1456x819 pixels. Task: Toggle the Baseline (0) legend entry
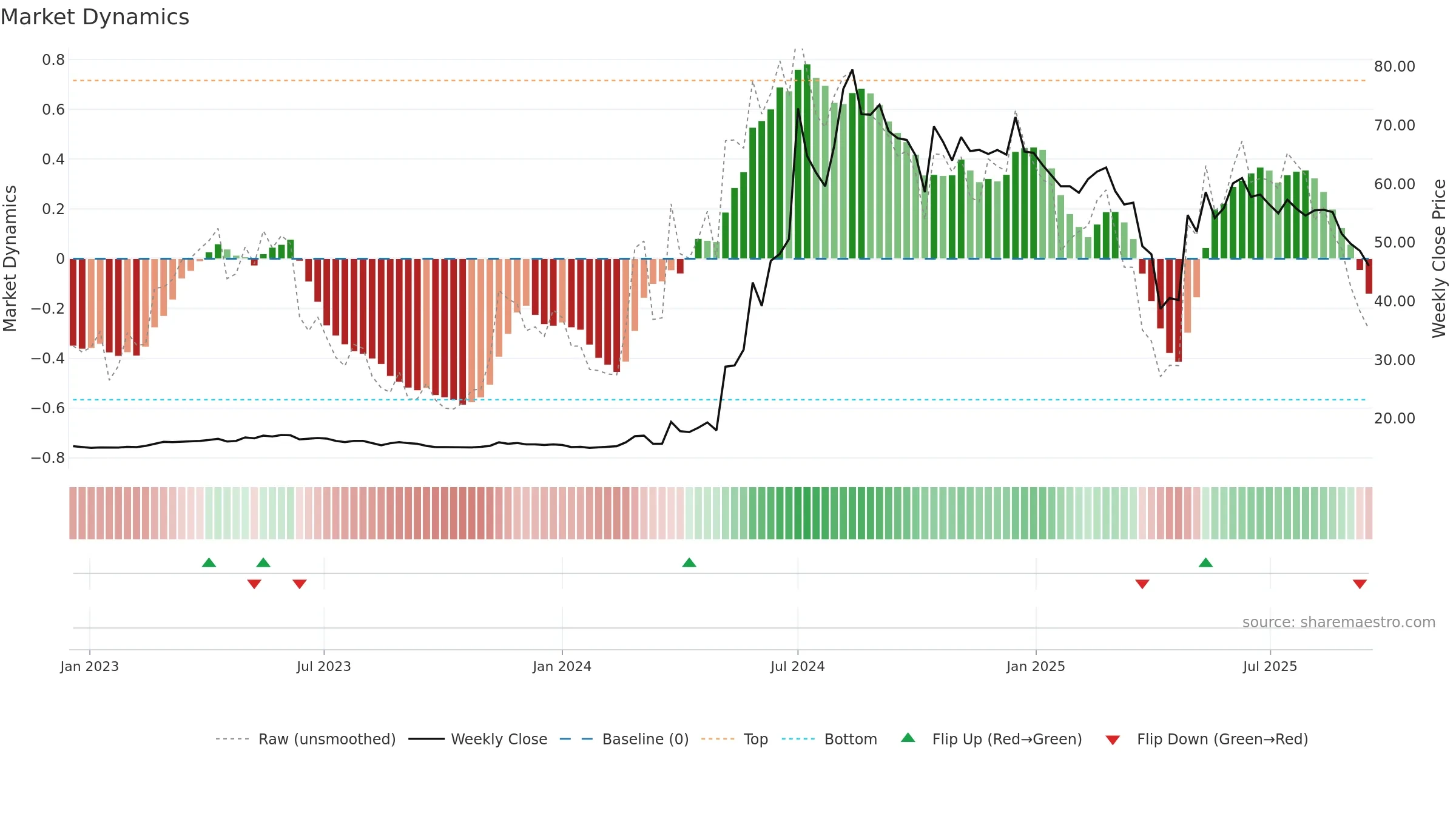(x=624, y=739)
